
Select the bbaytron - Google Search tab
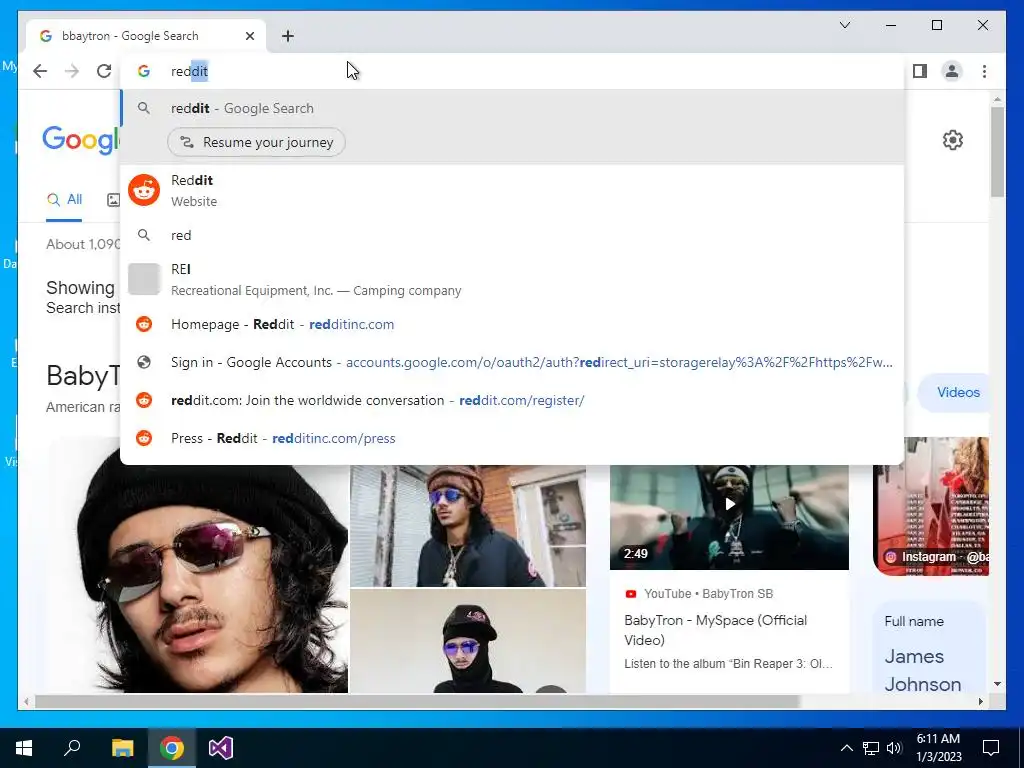tap(147, 36)
